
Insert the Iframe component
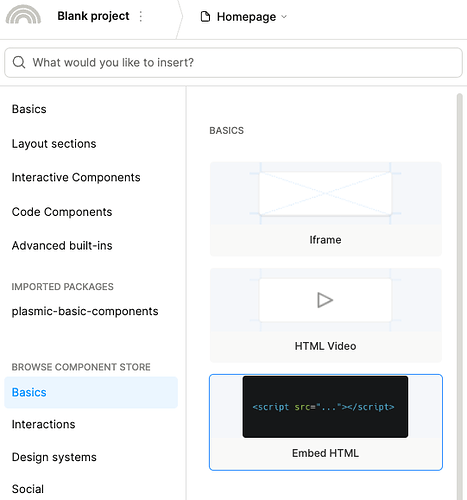(326, 209)
